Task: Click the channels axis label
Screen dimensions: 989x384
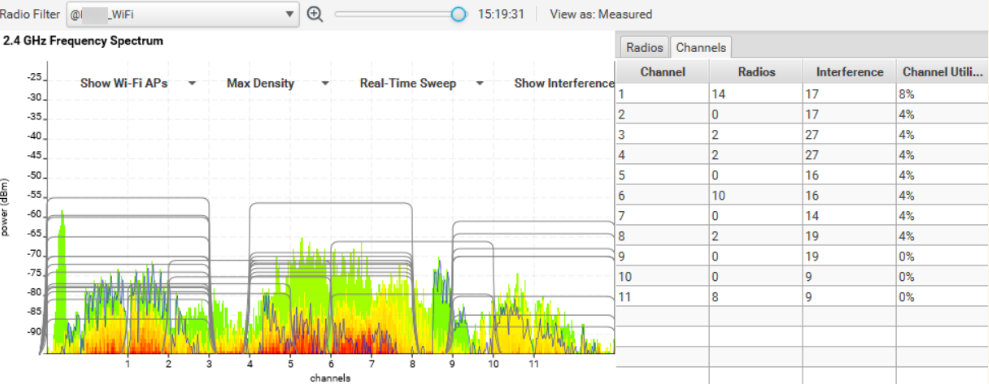Action: [x=330, y=378]
